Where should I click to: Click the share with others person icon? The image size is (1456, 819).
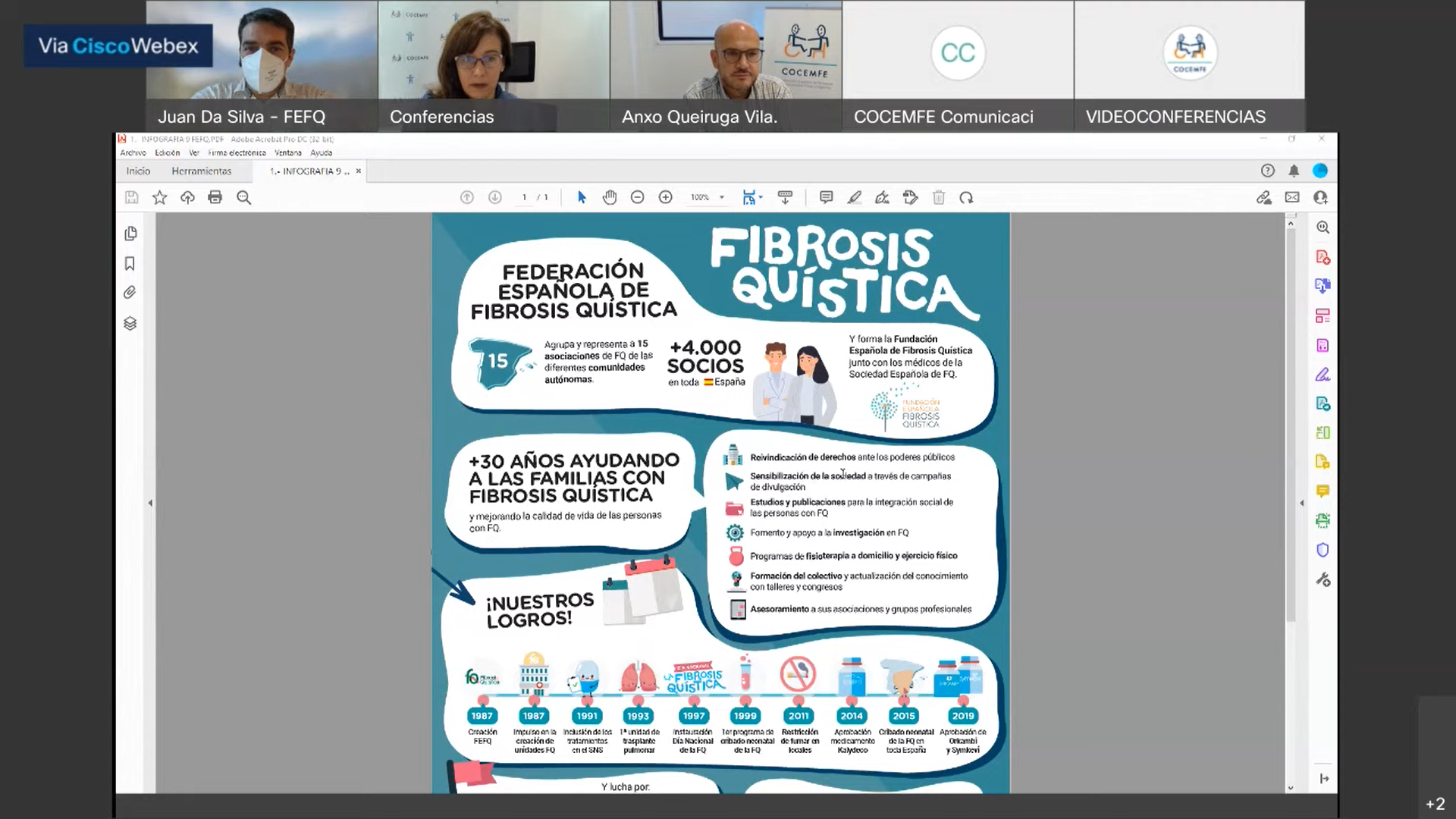(x=1320, y=198)
